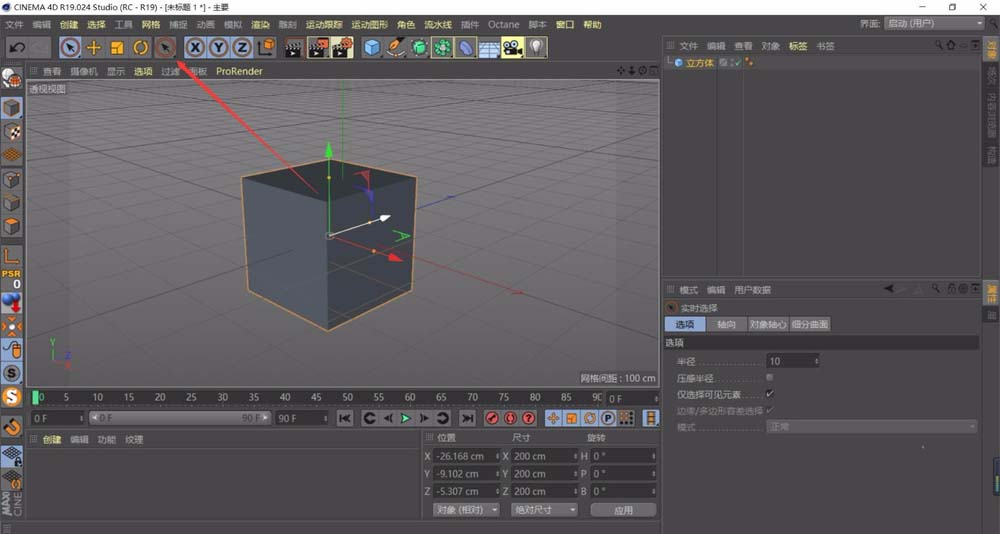Select the Scale tool icon
This screenshot has width=1000, height=534.
point(117,47)
